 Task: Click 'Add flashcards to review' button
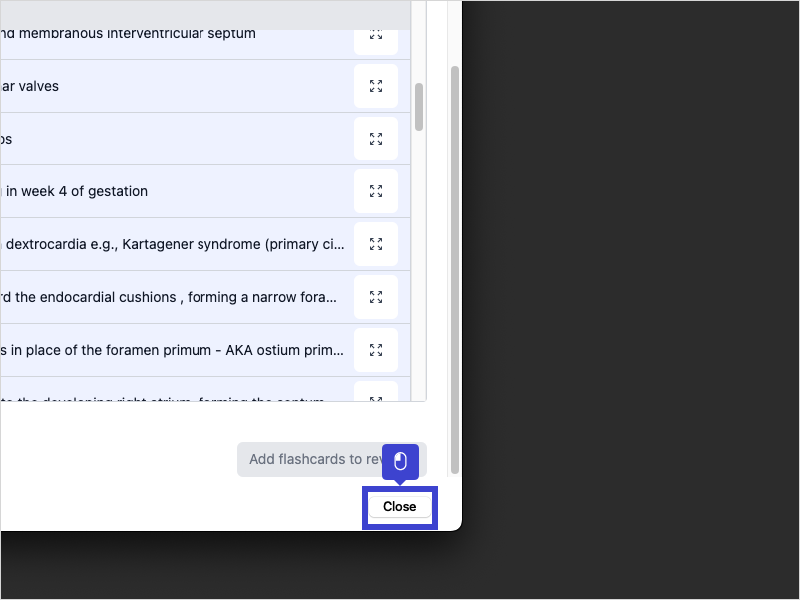click(x=312, y=460)
